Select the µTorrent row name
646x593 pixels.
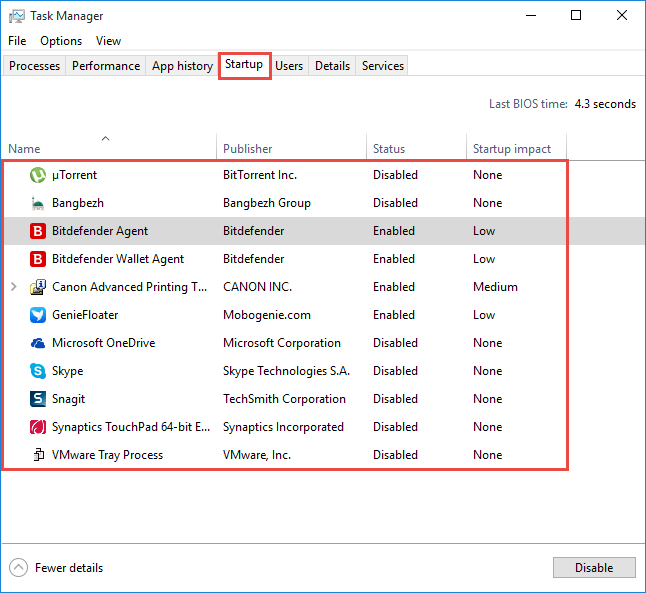point(74,175)
